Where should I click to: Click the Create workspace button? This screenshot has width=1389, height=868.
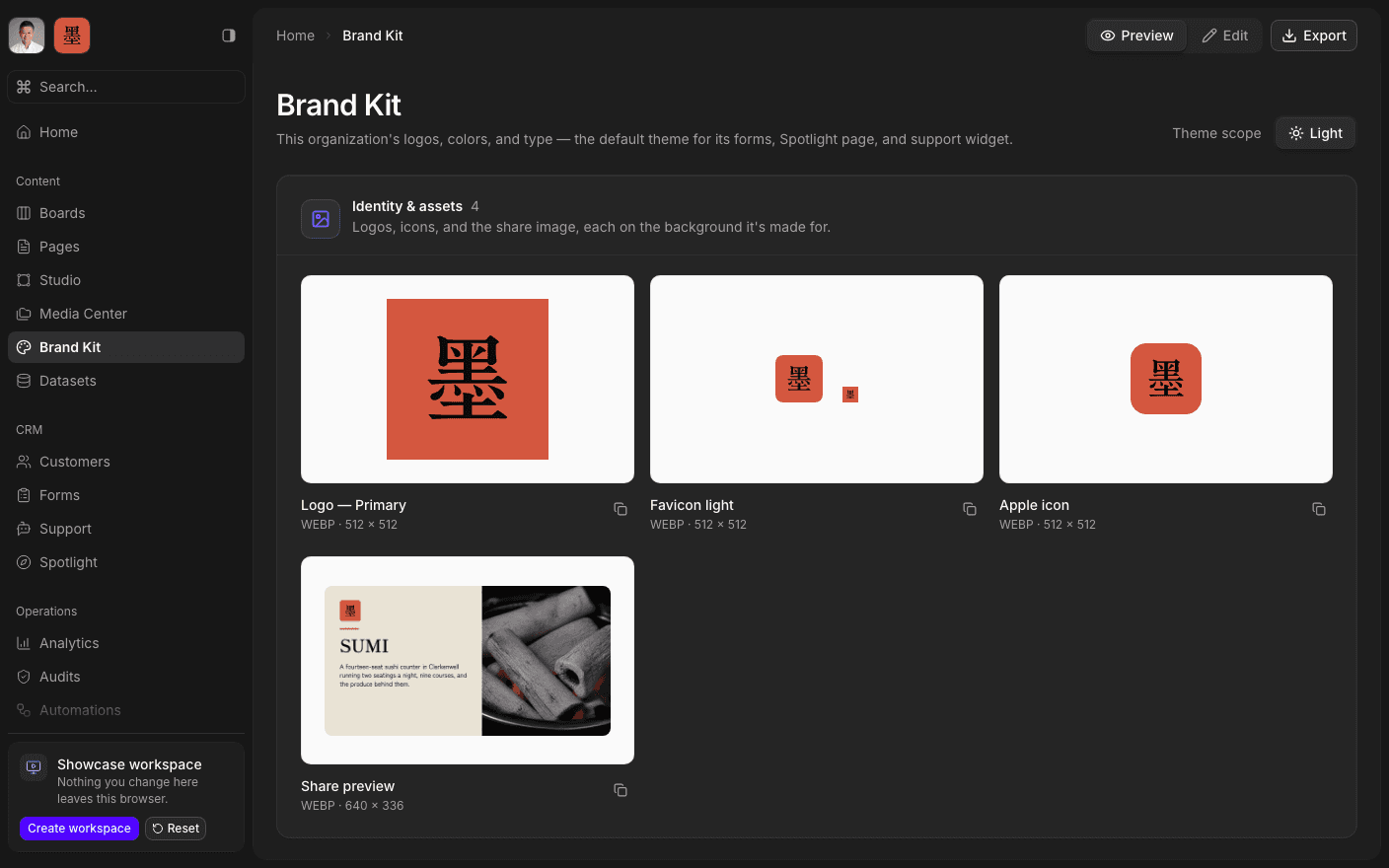pyautogui.click(x=79, y=829)
